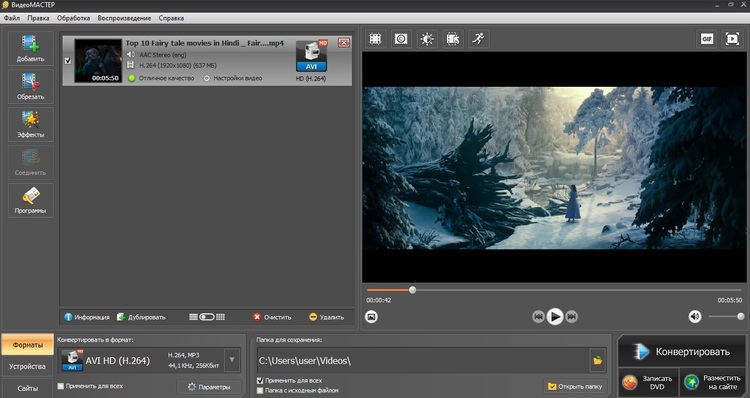Click Записать DVD button

(649, 382)
